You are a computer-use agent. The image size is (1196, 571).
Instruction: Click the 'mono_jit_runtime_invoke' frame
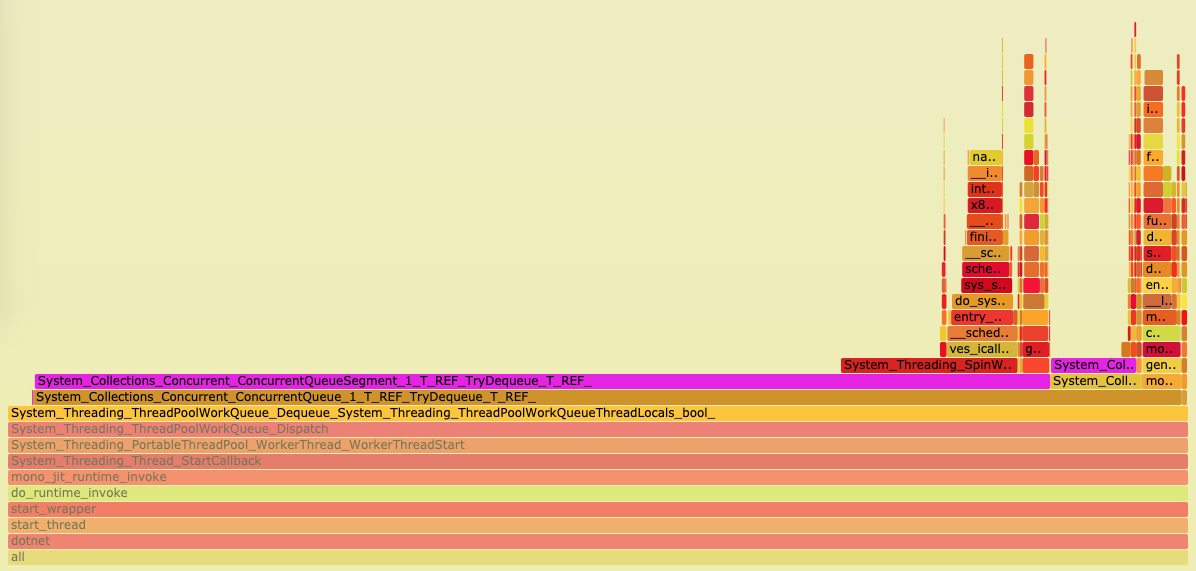pyautogui.click(x=597, y=477)
